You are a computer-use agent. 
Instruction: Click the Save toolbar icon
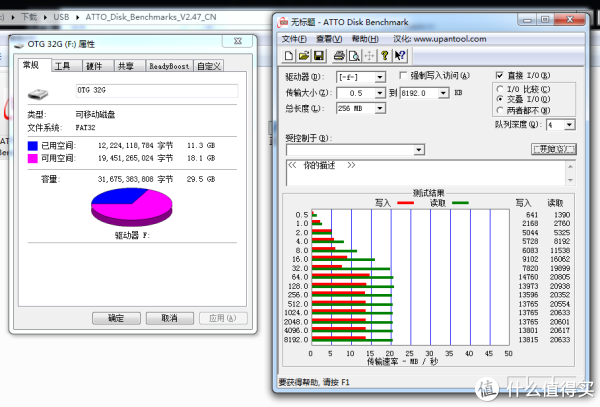coord(319,56)
